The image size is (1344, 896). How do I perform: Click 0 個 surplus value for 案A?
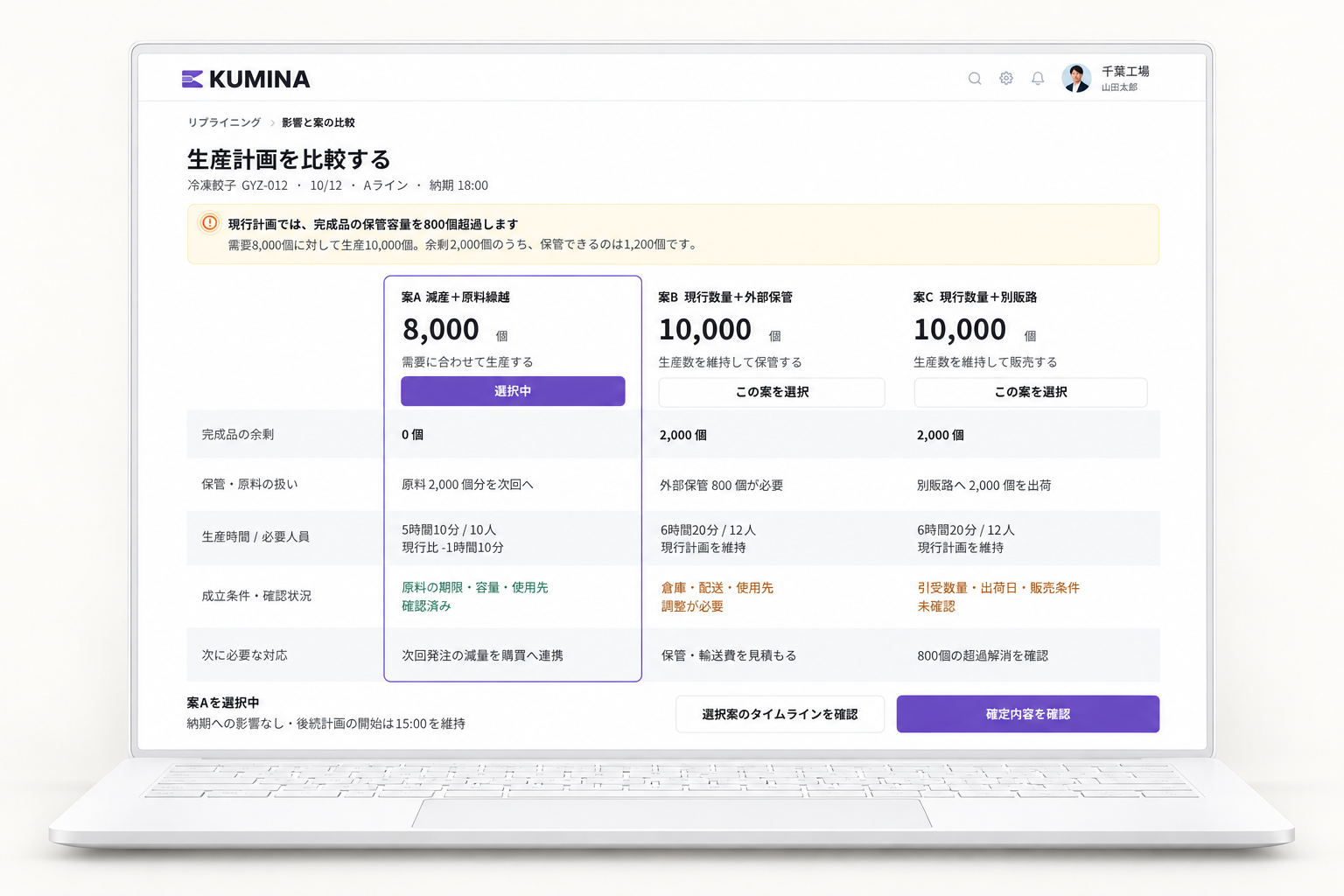coord(412,434)
